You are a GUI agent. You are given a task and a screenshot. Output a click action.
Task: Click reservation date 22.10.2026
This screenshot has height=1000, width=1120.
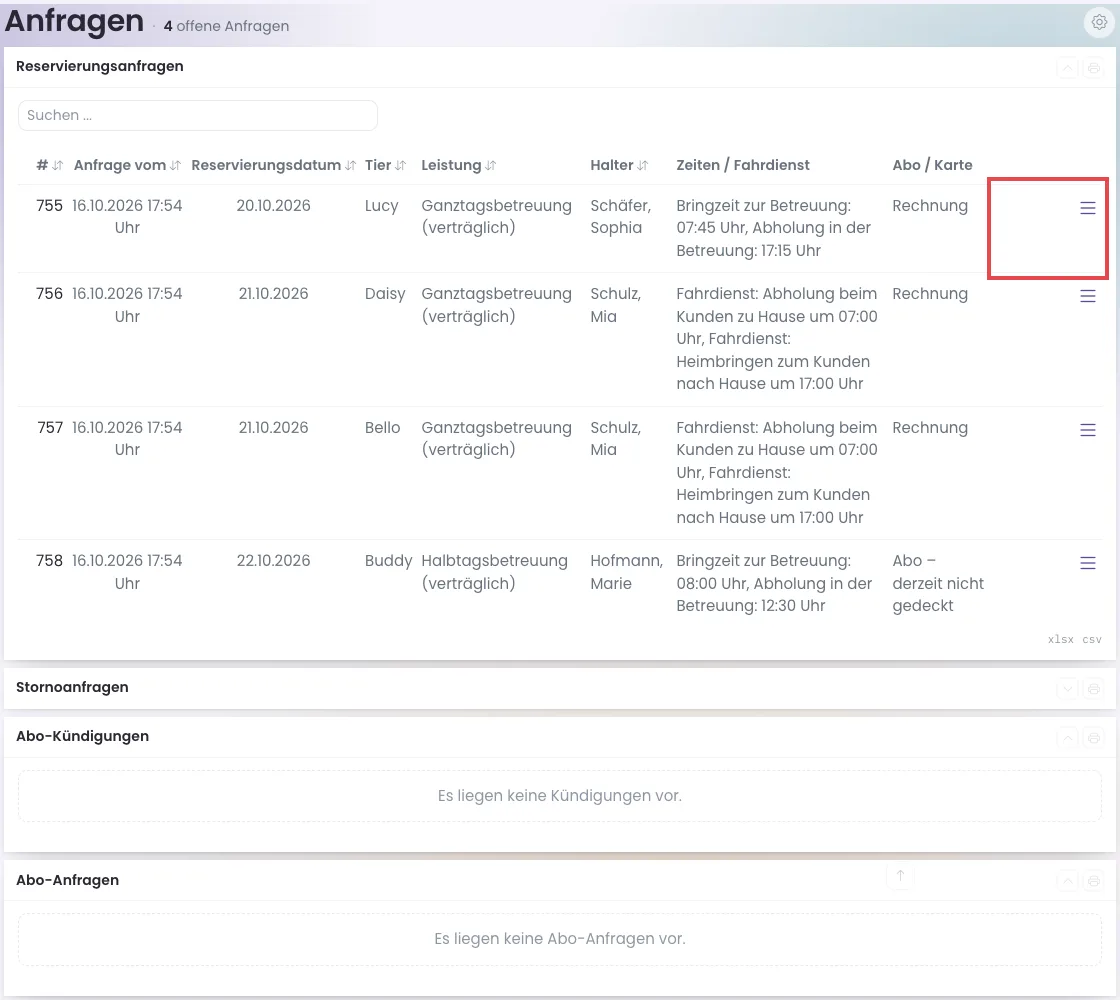[x=274, y=561]
